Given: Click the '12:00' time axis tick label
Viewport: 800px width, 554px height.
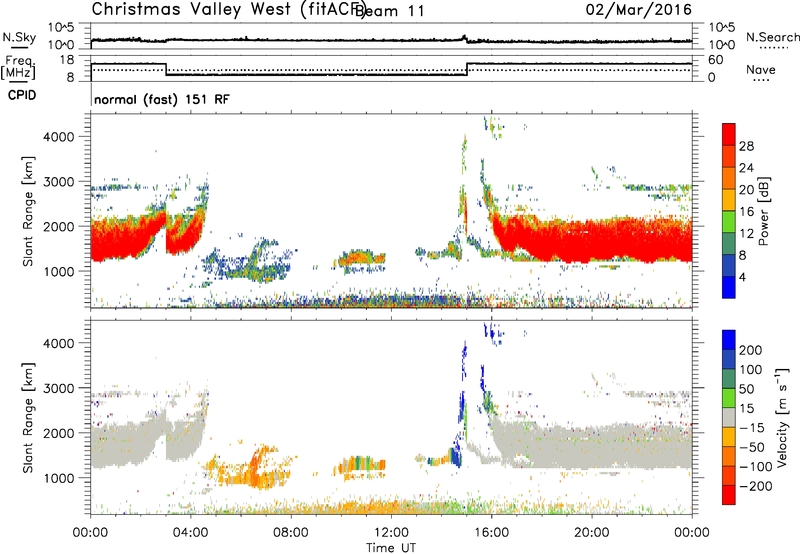Looking at the screenshot, I should coord(391,533).
